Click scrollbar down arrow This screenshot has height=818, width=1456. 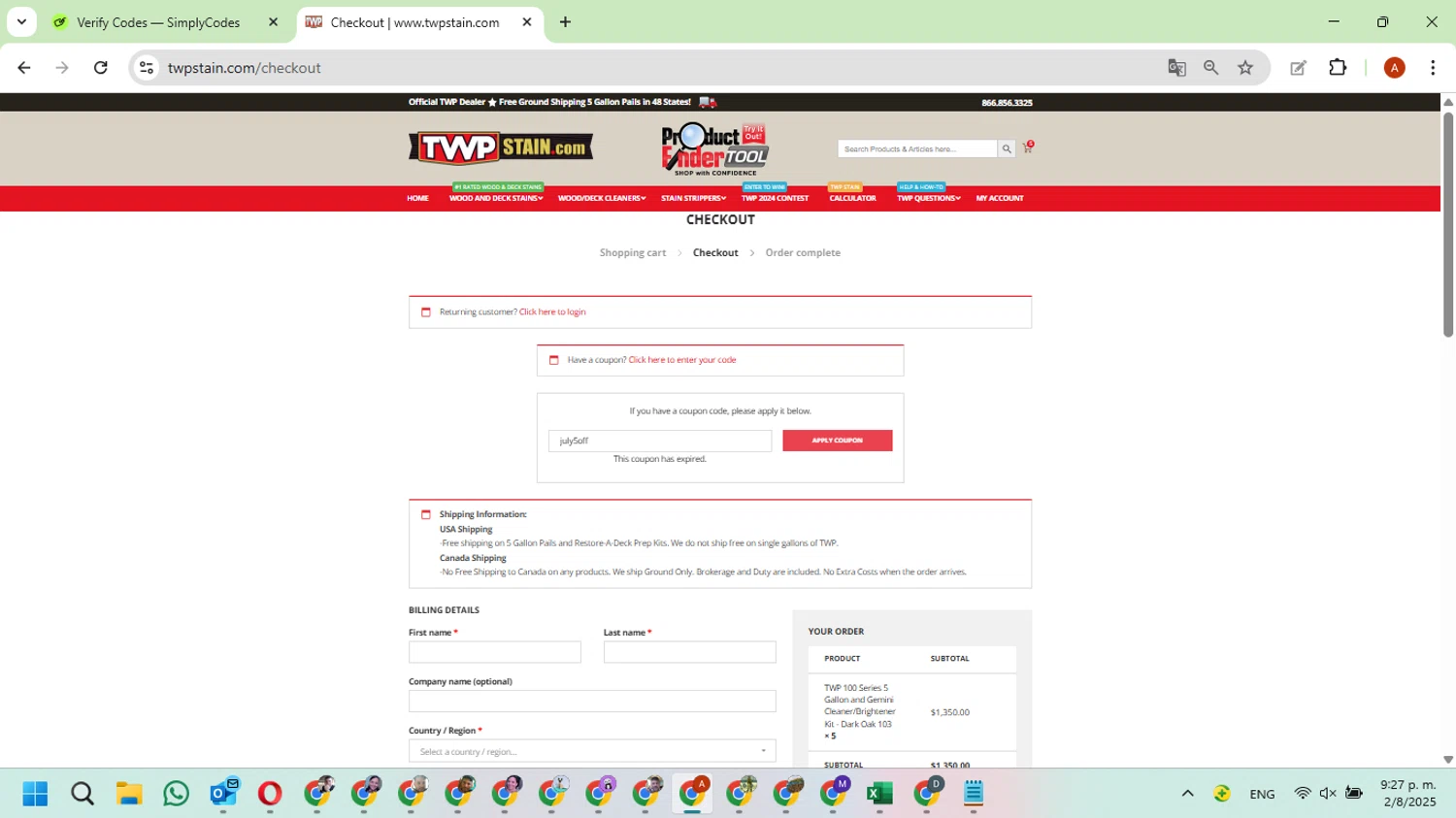coord(1448,760)
